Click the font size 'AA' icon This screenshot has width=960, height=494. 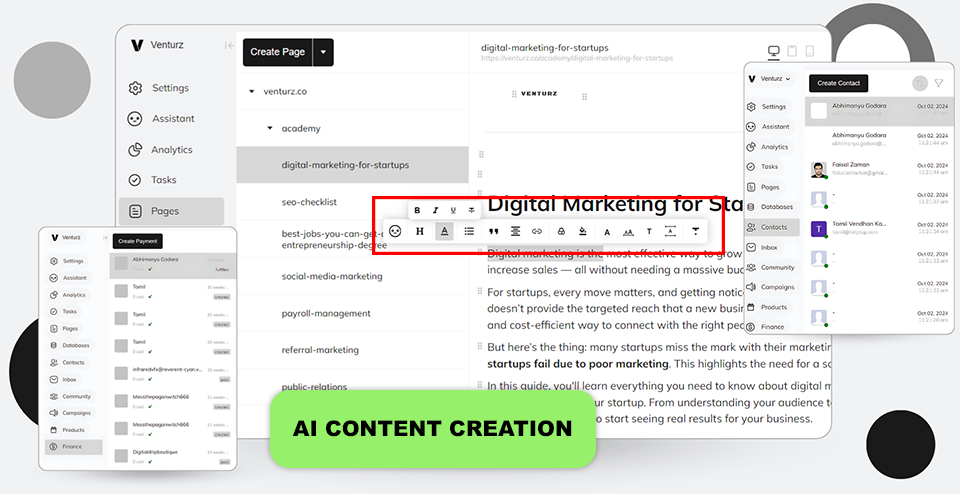(x=628, y=231)
